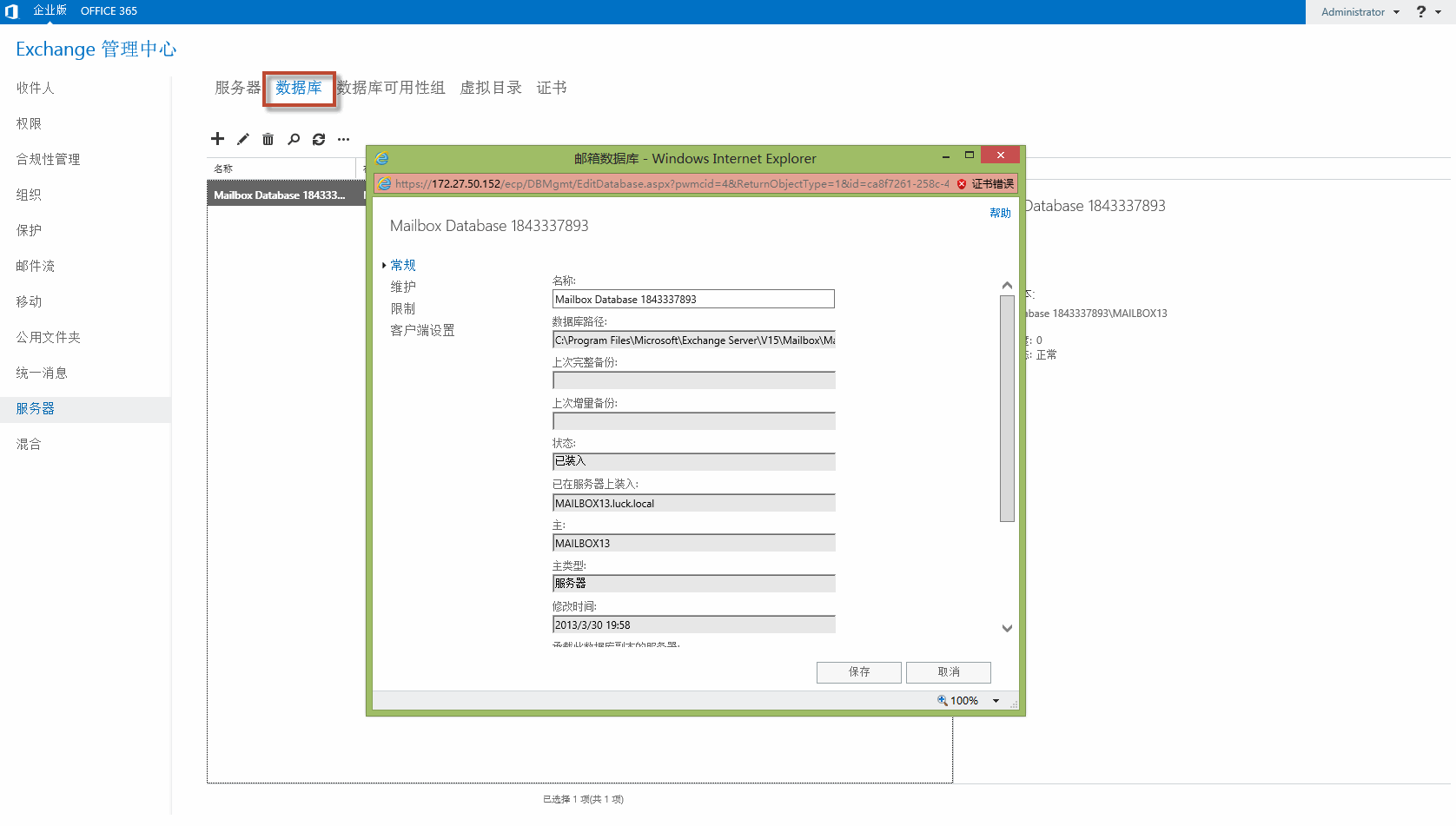Click the Internet Explorer icon in popup title

point(382,158)
